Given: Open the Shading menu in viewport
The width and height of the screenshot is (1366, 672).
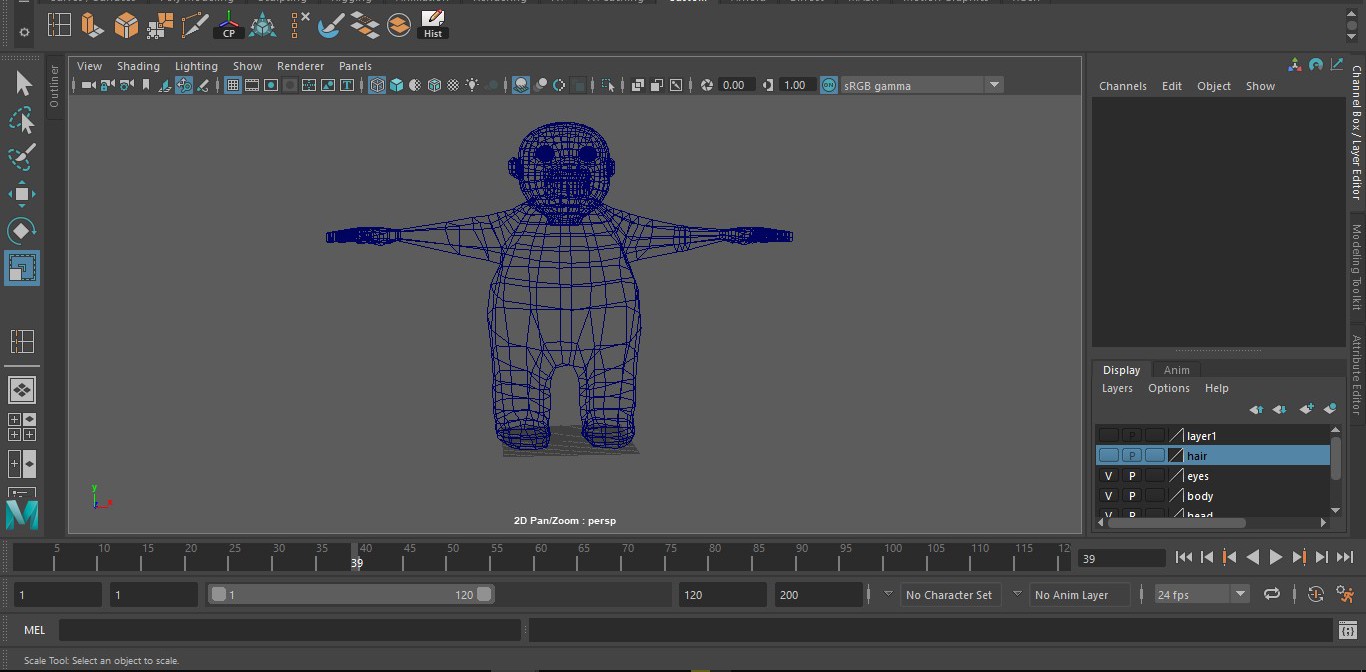Looking at the screenshot, I should [138, 66].
